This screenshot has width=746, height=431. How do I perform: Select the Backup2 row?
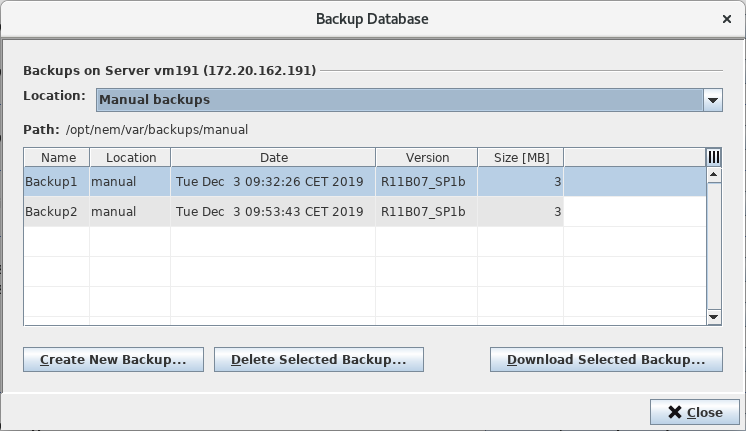[x=51, y=212]
